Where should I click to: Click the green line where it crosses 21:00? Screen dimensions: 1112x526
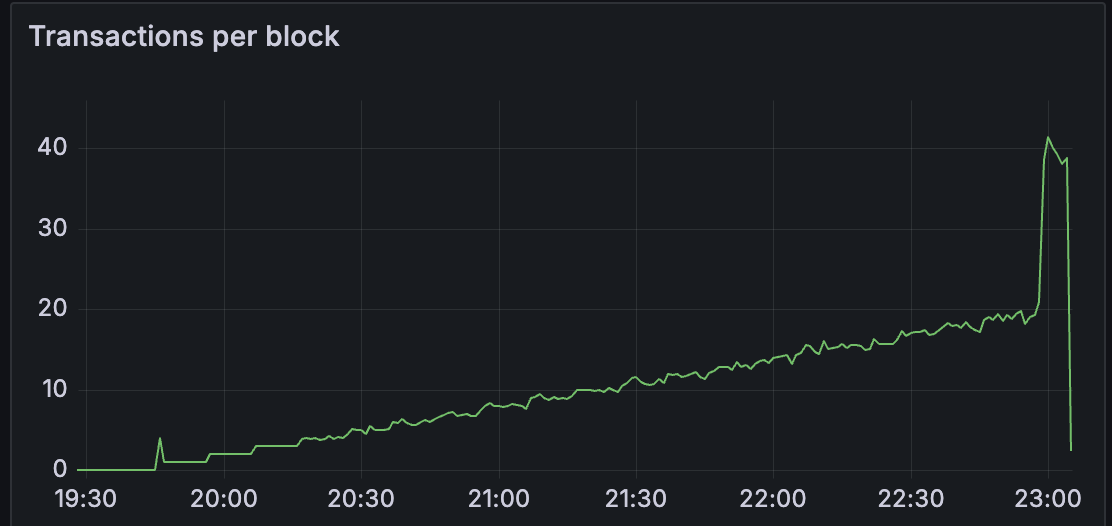[498, 406]
